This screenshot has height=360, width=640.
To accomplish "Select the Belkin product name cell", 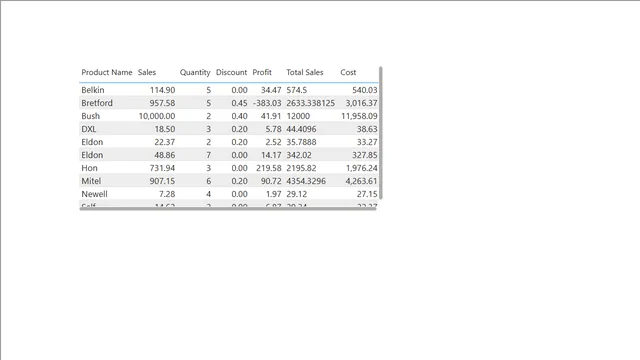I will pyautogui.click(x=93, y=90).
